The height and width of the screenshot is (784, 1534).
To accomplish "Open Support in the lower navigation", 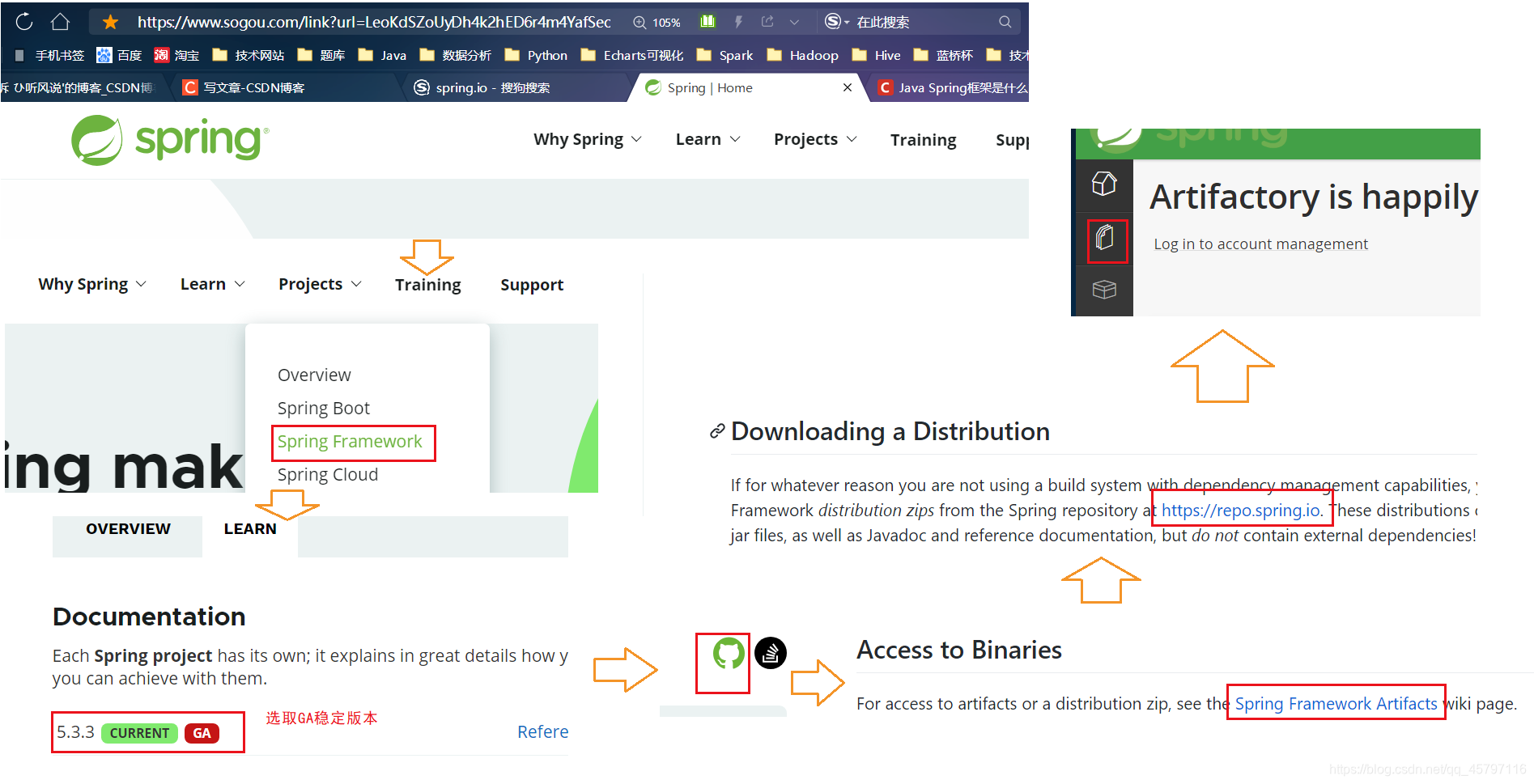I will pyautogui.click(x=532, y=284).
